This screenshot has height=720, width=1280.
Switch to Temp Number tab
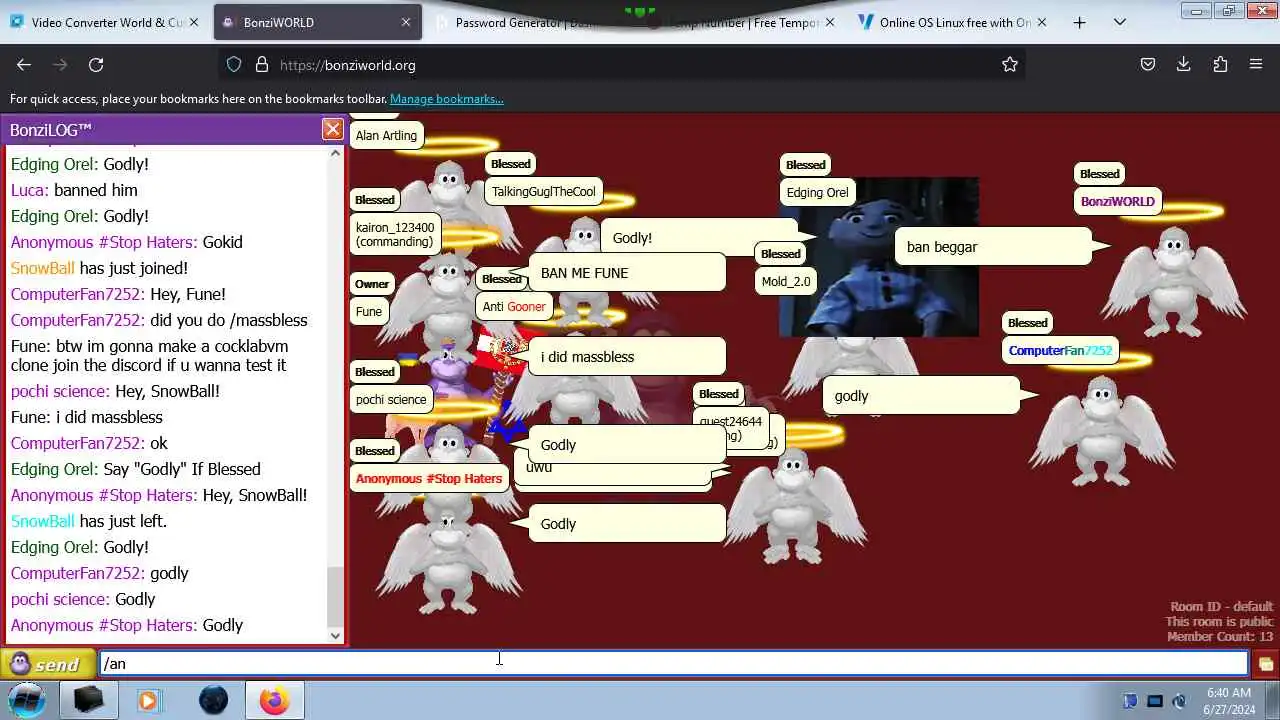point(745,22)
